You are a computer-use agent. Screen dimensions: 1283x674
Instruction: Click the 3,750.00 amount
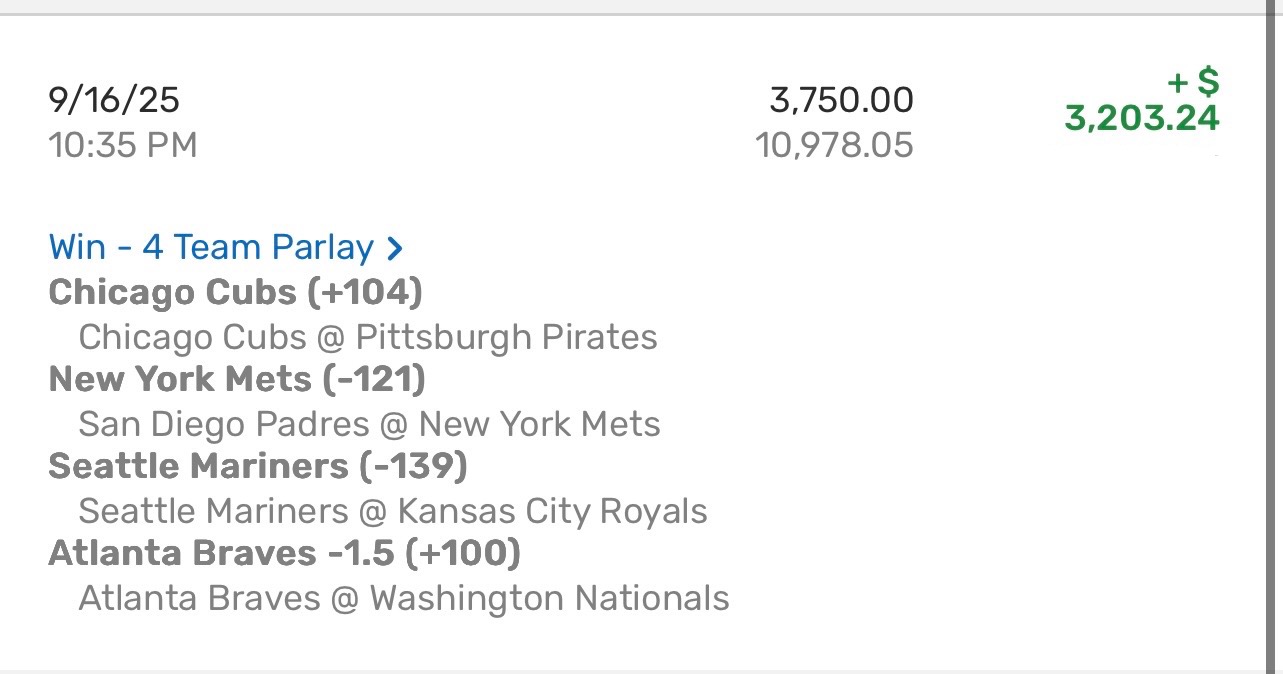(841, 100)
